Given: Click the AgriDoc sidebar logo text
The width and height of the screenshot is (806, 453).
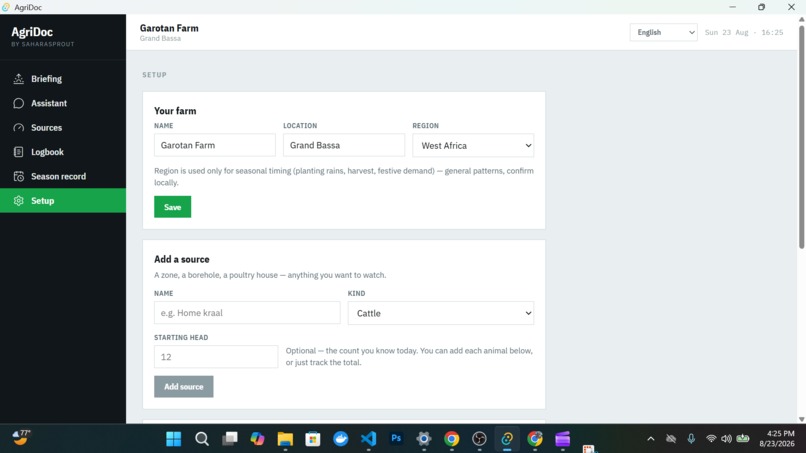Looking at the screenshot, I should (x=32, y=32).
